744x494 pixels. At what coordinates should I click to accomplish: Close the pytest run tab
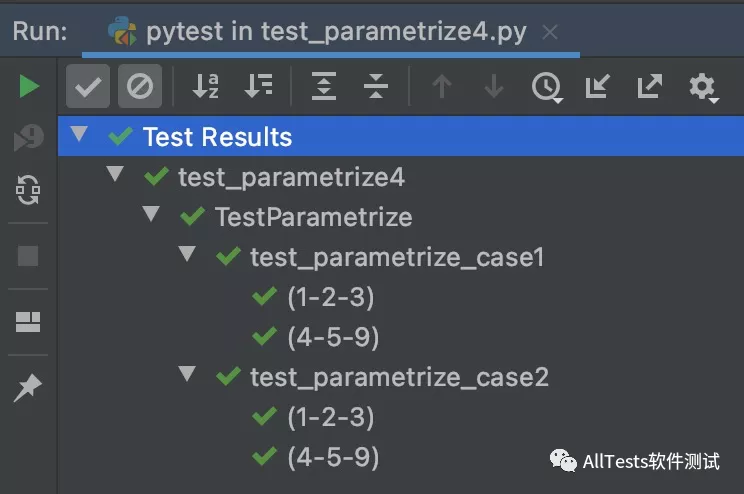click(549, 32)
